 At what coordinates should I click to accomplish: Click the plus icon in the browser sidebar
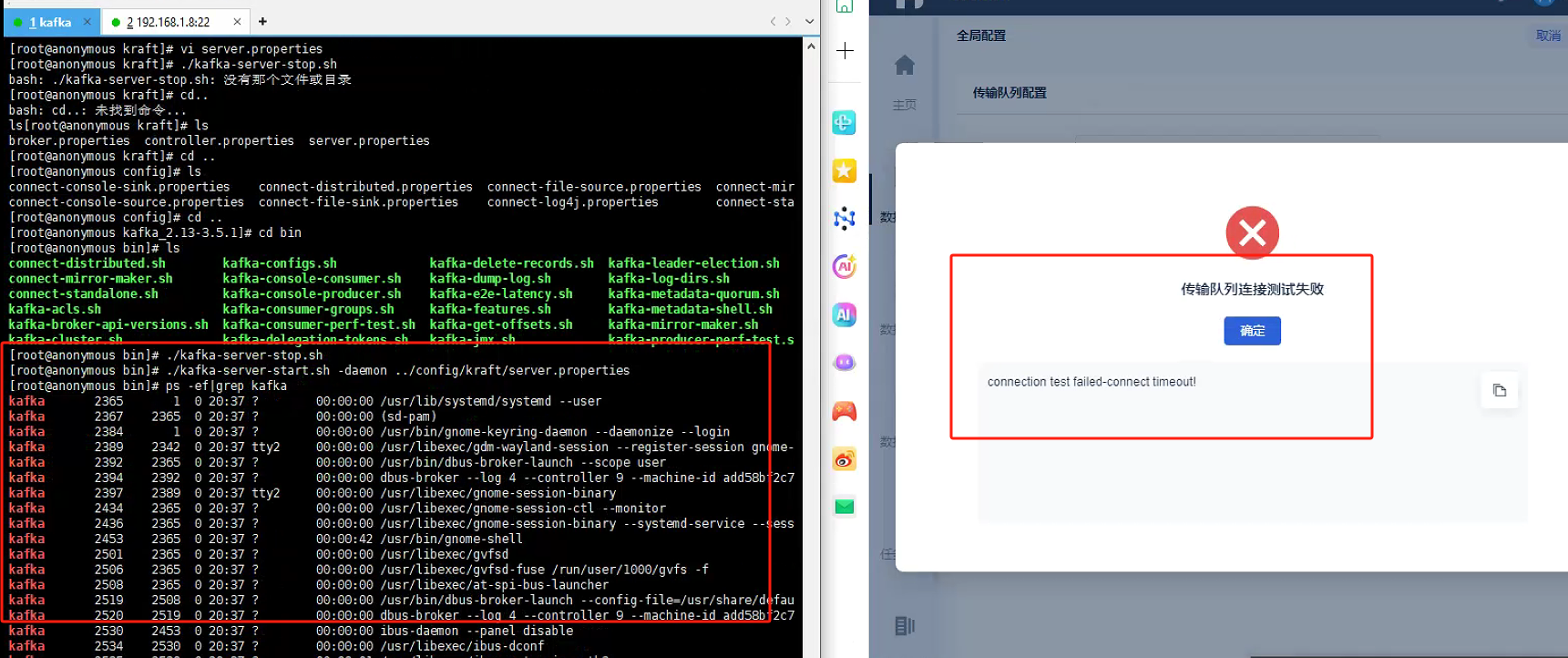[x=845, y=51]
